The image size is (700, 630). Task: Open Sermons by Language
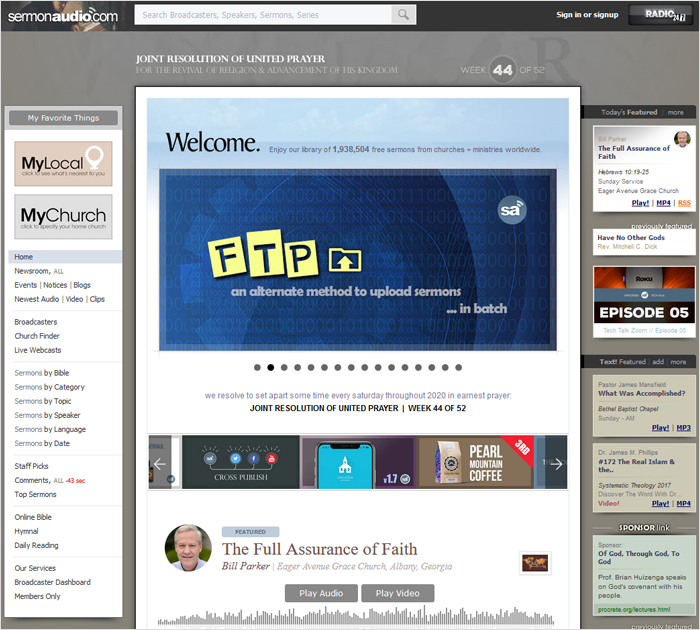click(x=50, y=430)
